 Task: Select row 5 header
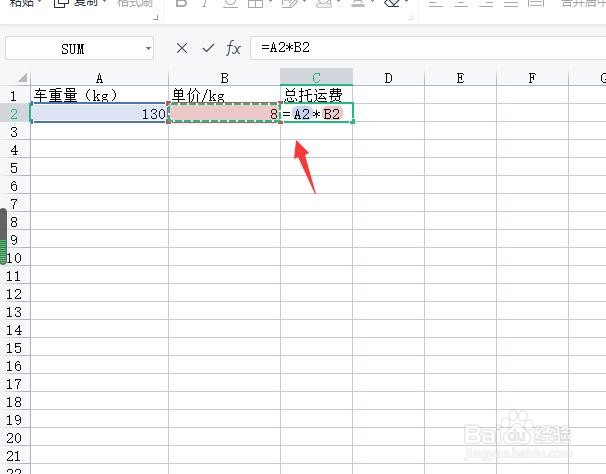[14, 167]
